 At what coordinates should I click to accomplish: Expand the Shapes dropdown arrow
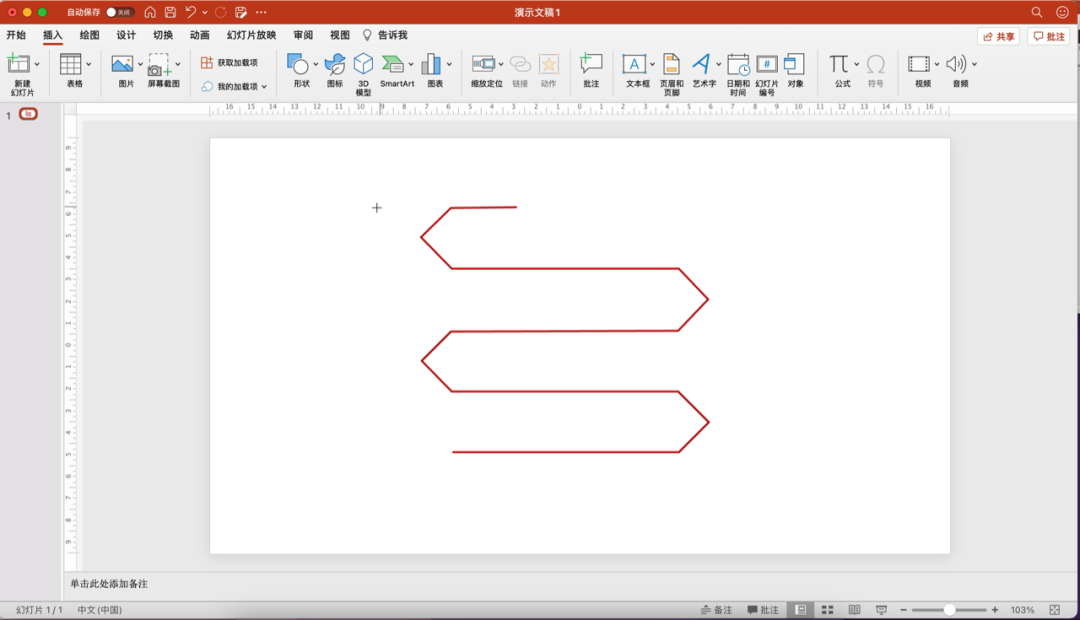click(315, 65)
